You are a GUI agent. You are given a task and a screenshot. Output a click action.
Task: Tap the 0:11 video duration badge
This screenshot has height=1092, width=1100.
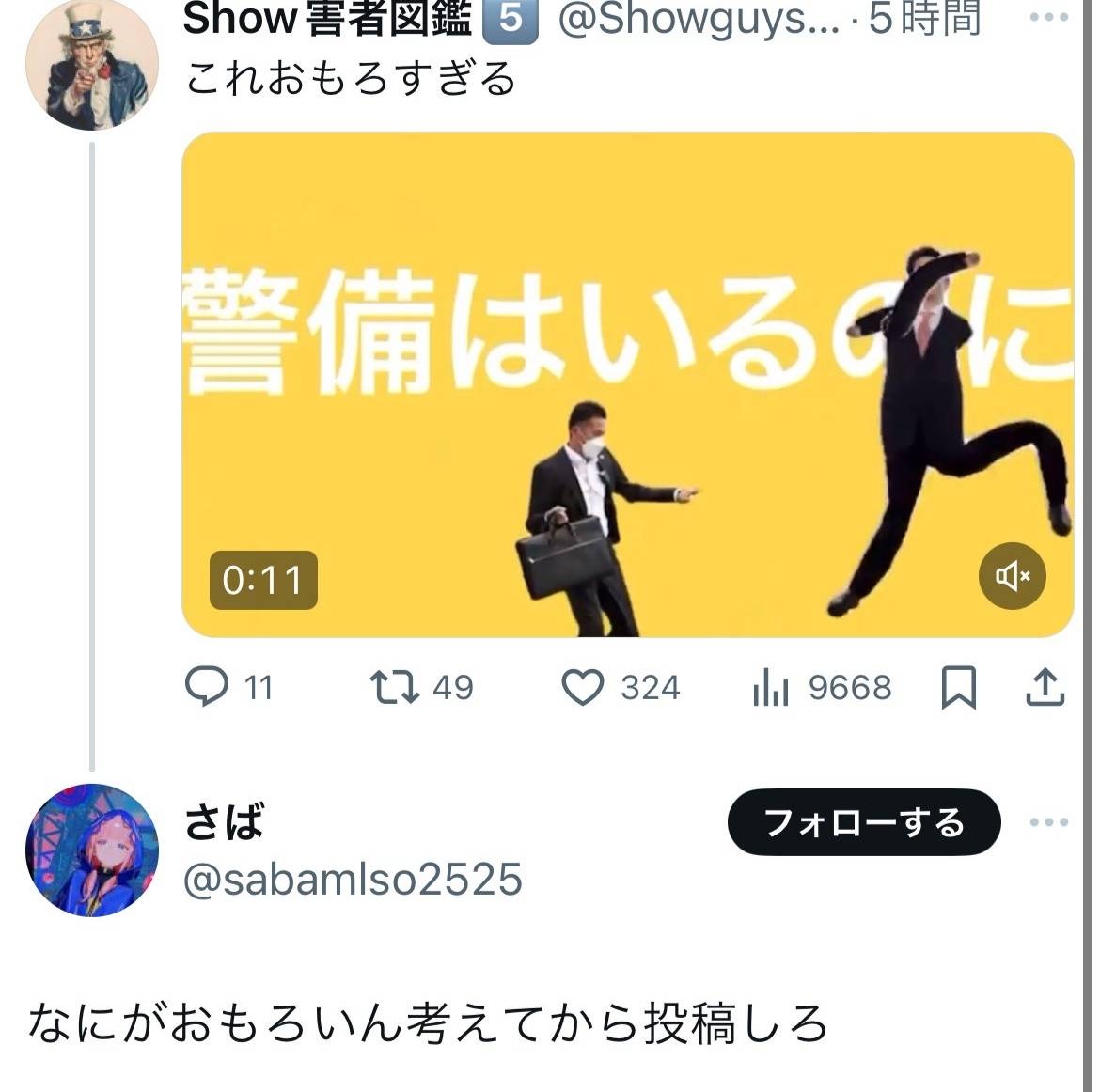coord(263,580)
